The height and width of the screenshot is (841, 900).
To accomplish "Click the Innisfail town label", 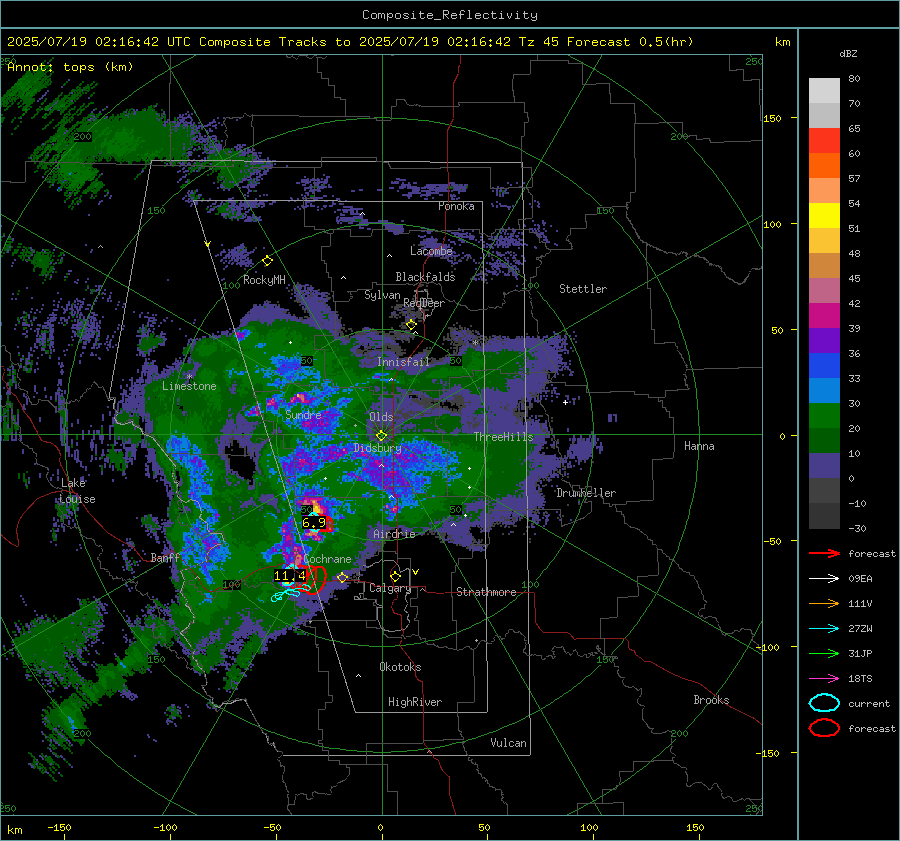I will [403, 362].
